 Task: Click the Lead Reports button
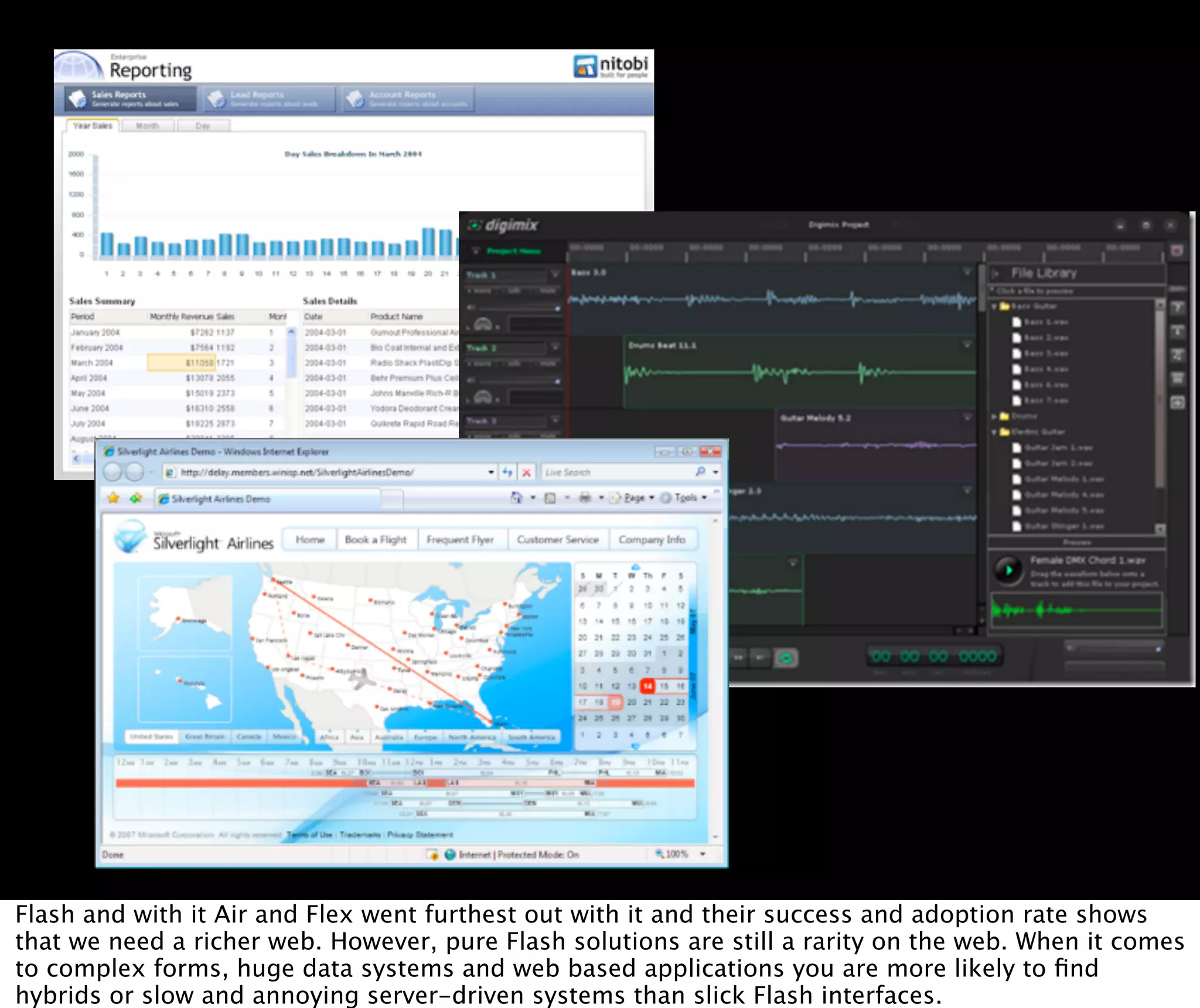pos(268,99)
